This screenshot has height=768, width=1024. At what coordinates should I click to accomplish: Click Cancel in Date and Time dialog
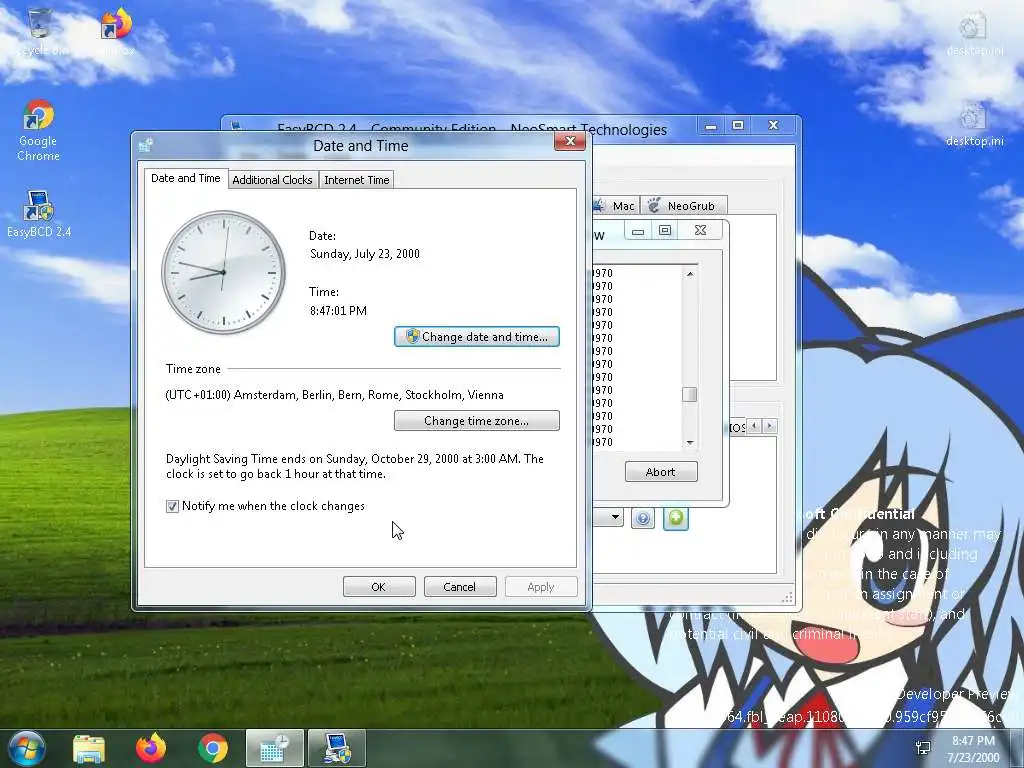coord(460,587)
